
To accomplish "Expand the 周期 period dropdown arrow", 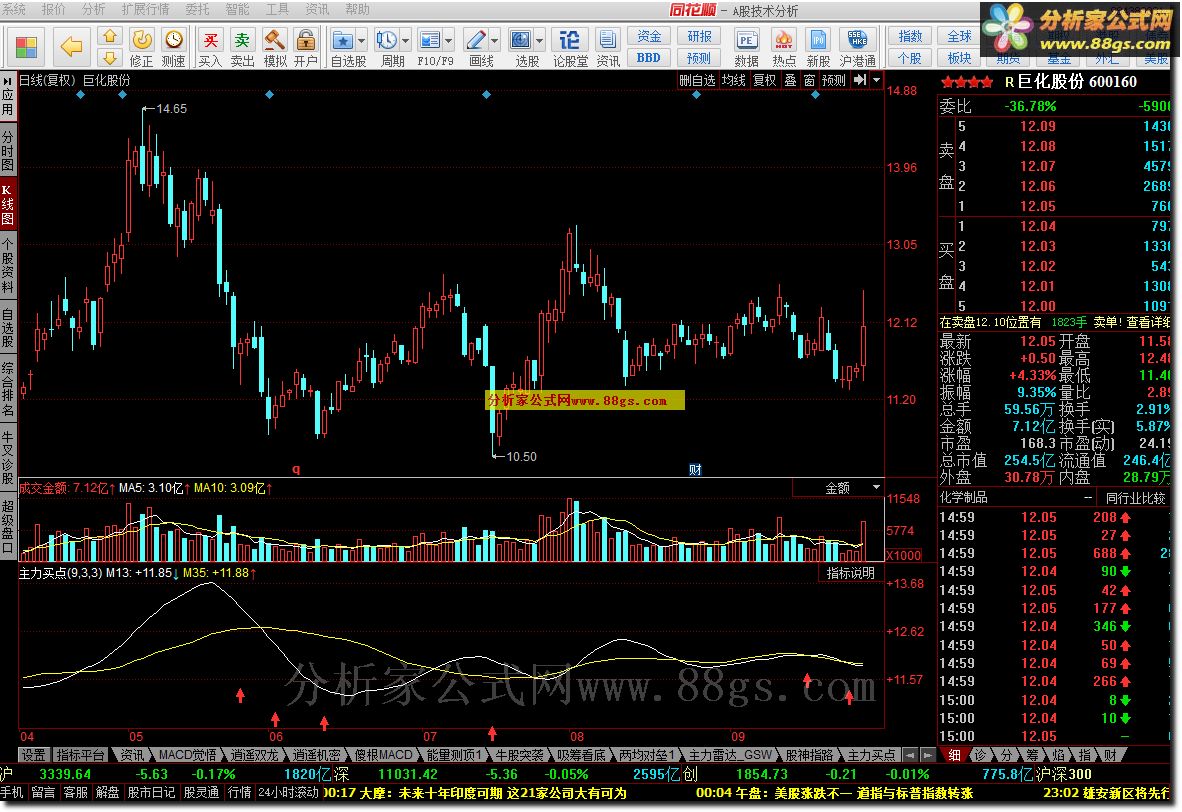I will click(x=406, y=41).
